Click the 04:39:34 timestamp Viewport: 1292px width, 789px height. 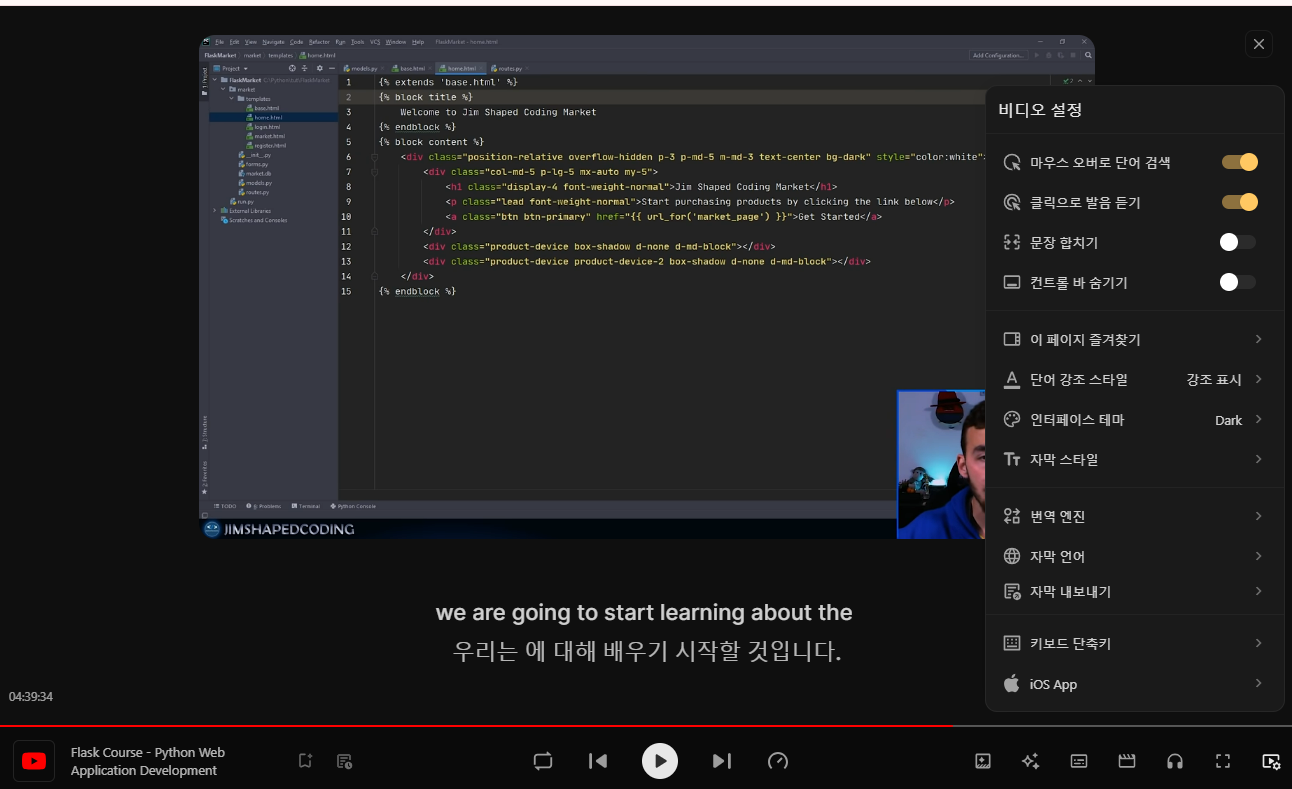(31, 696)
